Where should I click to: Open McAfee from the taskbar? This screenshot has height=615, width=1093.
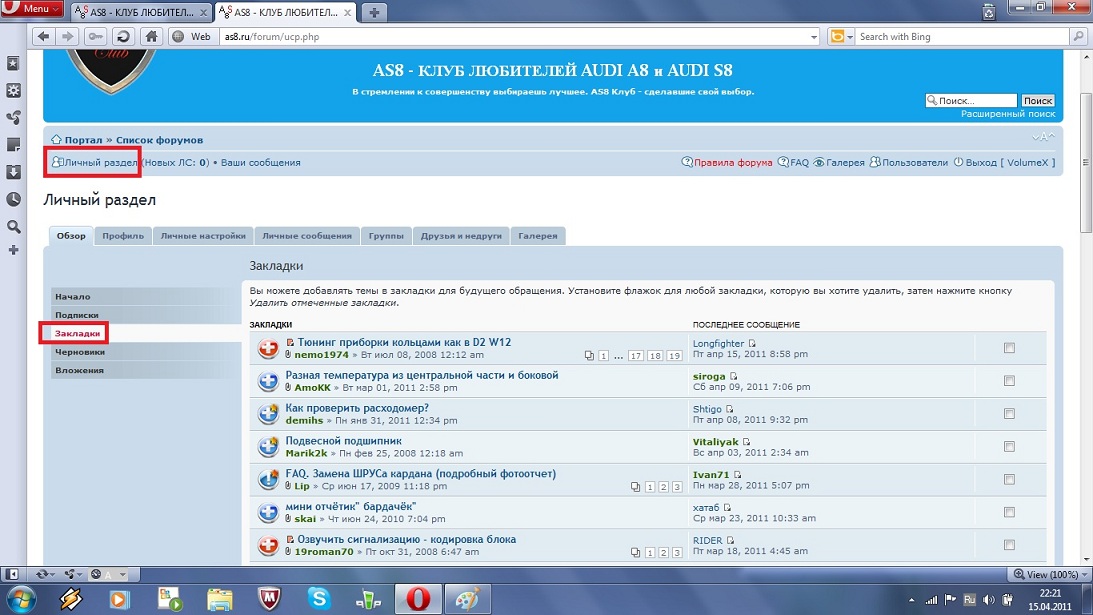(x=269, y=599)
